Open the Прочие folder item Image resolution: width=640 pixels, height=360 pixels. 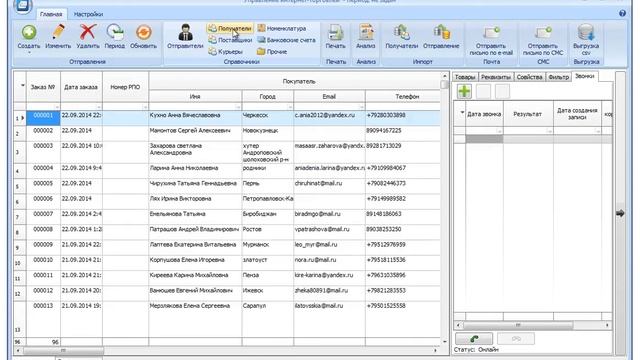(272, 52)
